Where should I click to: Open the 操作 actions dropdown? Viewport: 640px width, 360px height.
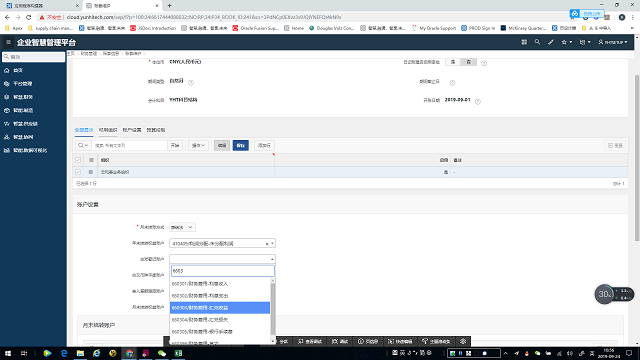click(198, 145)
